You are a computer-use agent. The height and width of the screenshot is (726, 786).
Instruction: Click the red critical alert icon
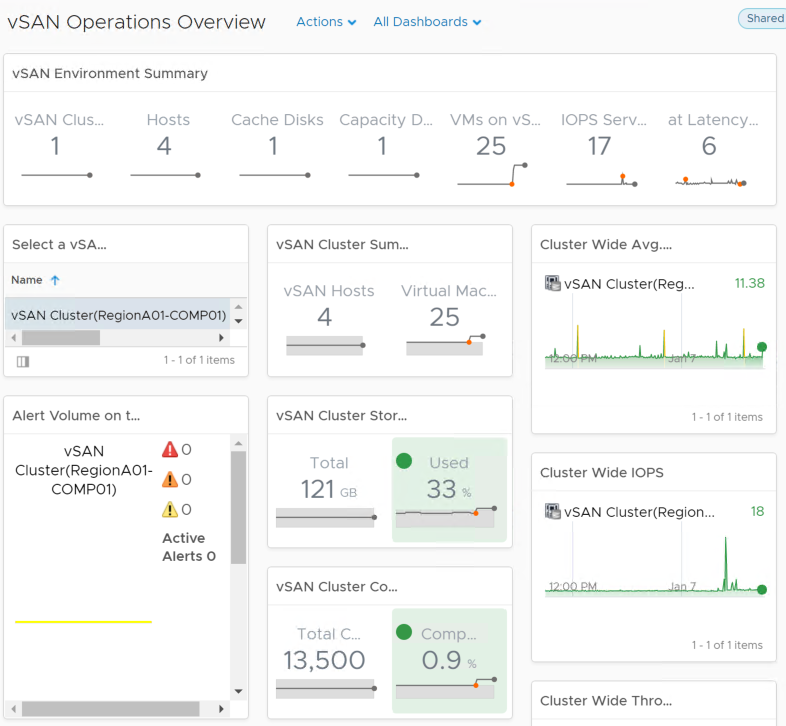(x=170, y=449)
